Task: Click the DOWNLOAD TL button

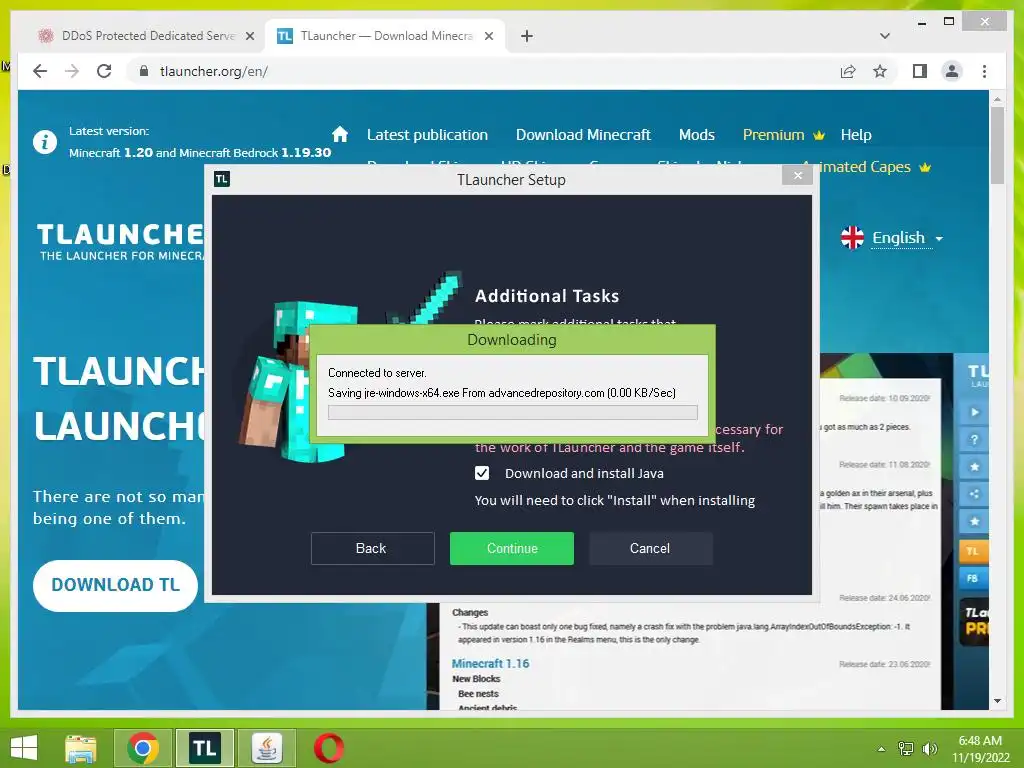Action: click(116, 585)
